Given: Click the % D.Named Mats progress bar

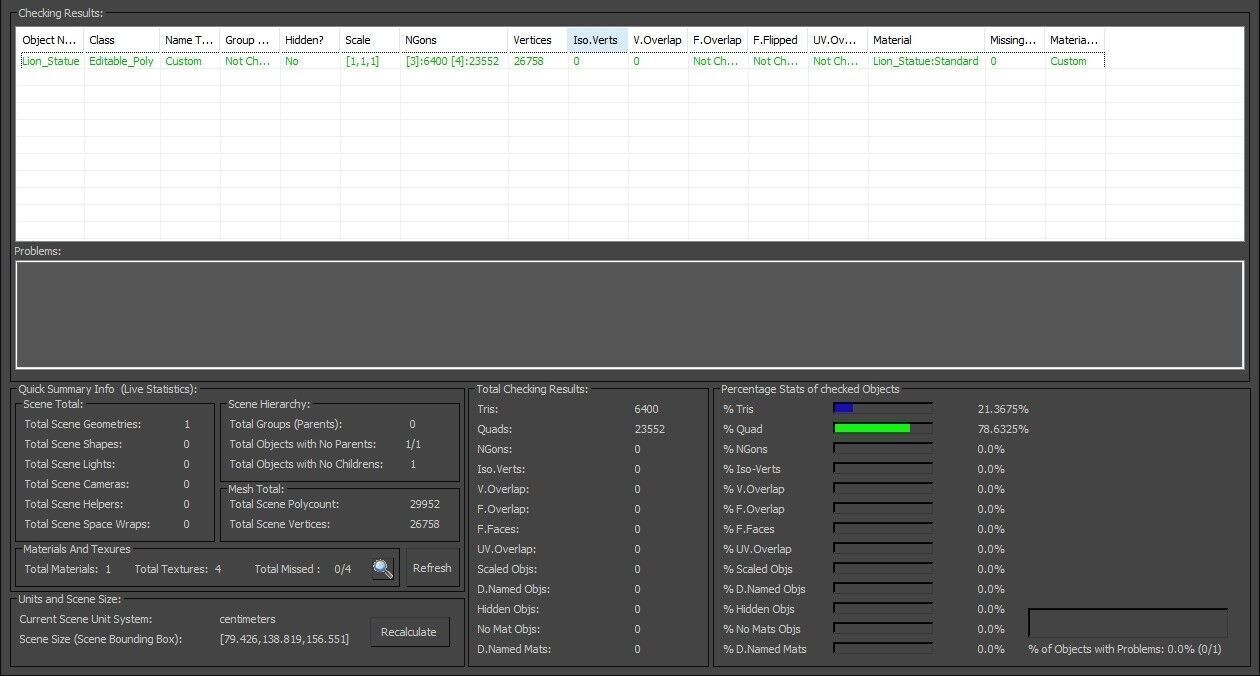Looking at the screenshot, I should [882, 649].
